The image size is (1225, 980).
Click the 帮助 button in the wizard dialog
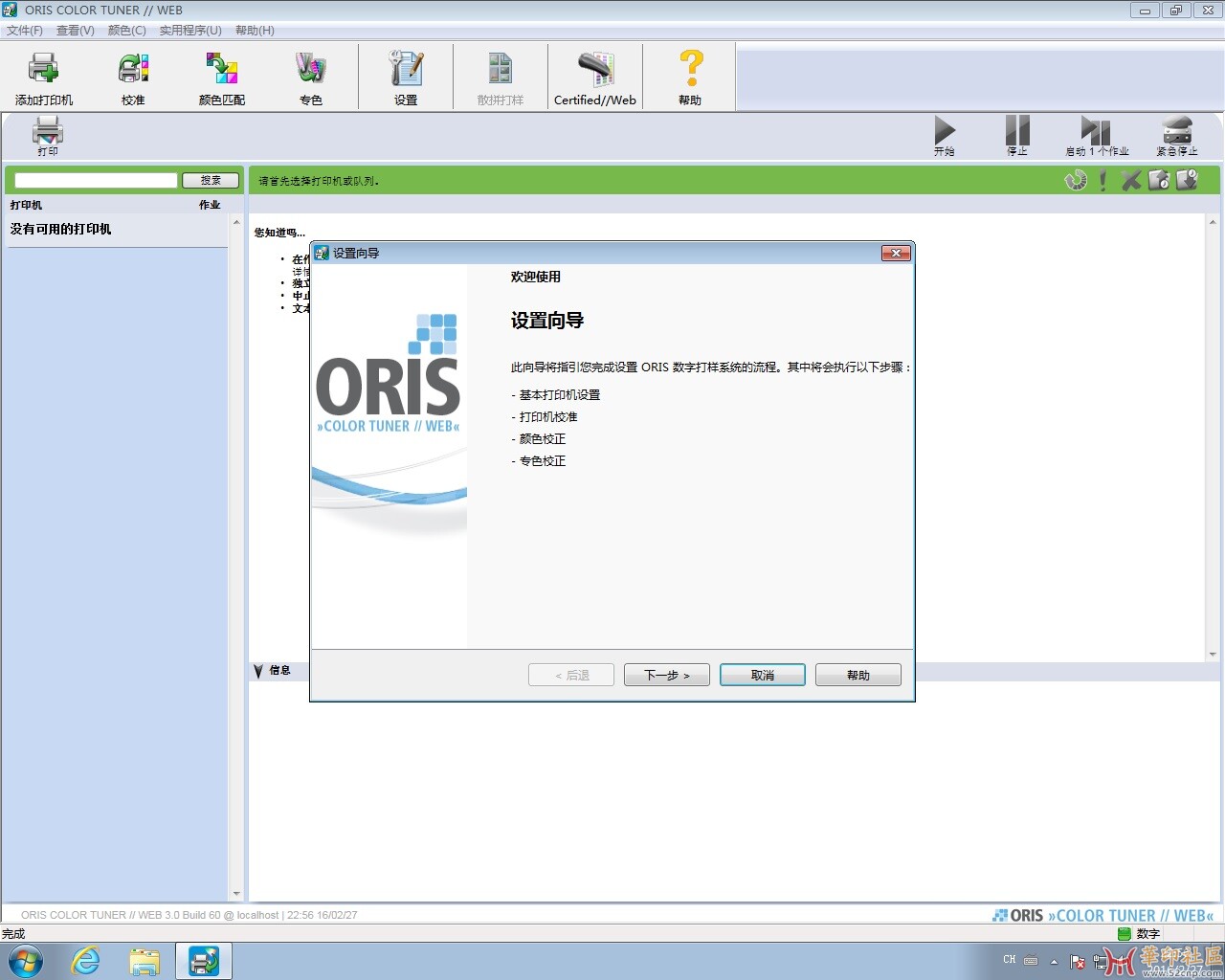(x=858, y=675)
